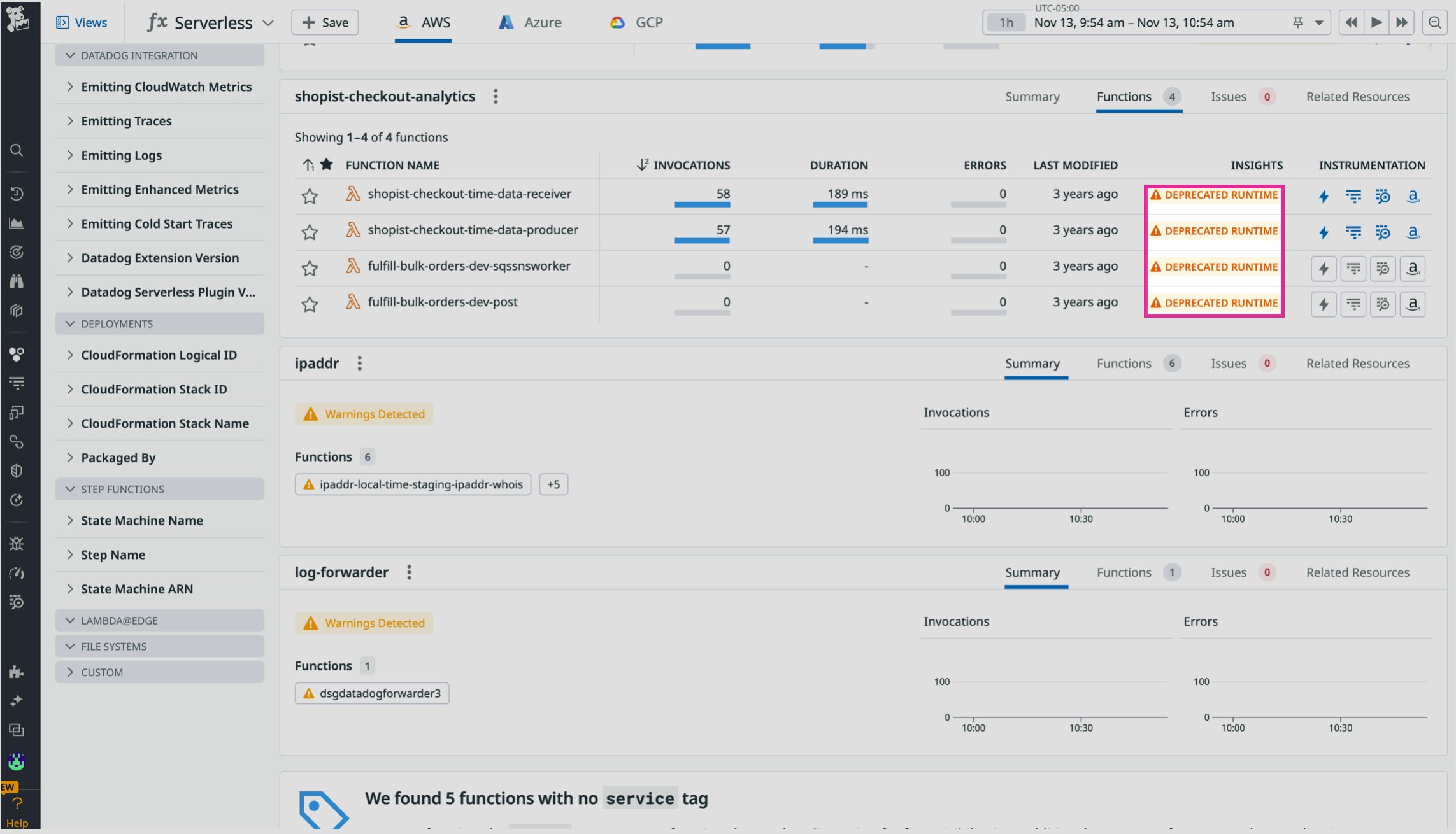This screenshot has width=1456, height=834.
Task: Open the Functions tab for ipaddr
Action: click(1124, 364)
